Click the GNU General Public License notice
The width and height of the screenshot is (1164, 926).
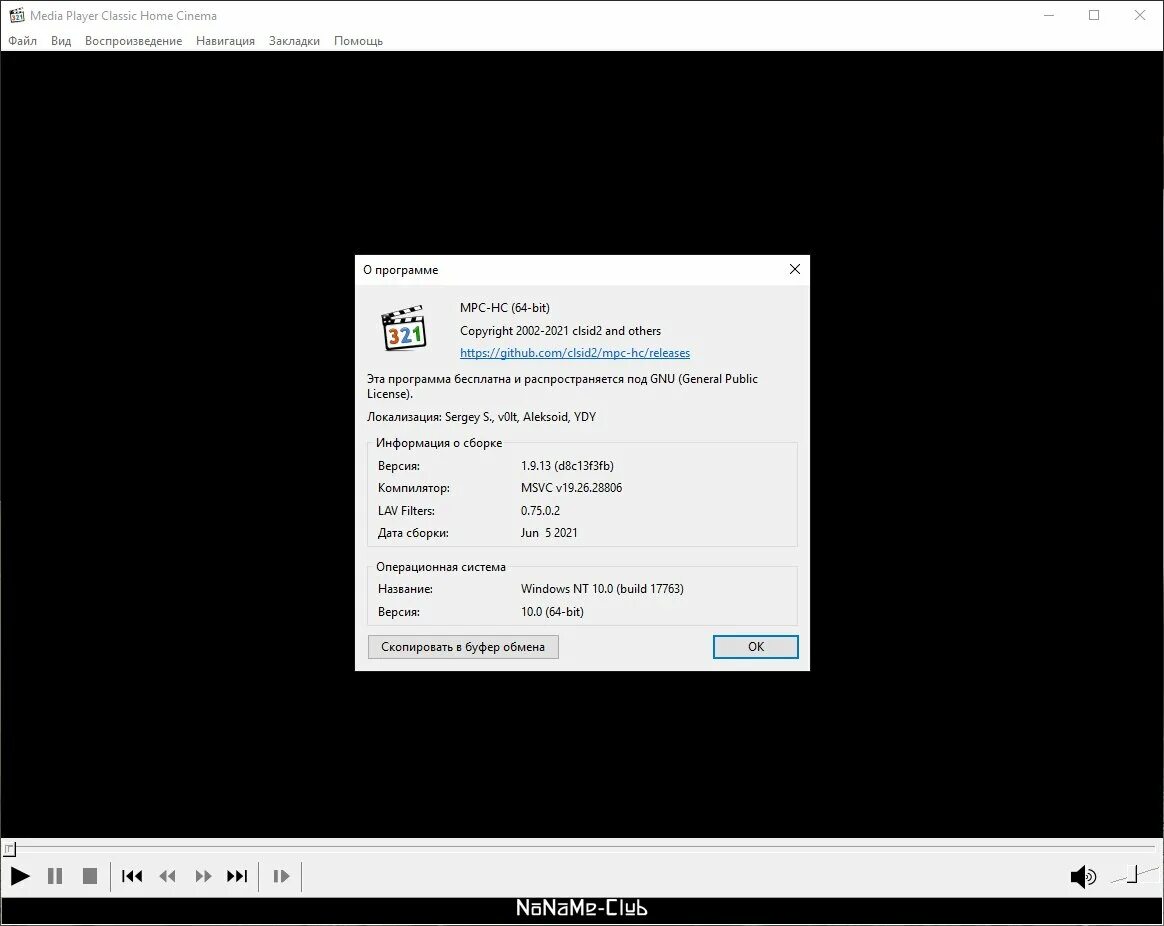click(562, 386)
